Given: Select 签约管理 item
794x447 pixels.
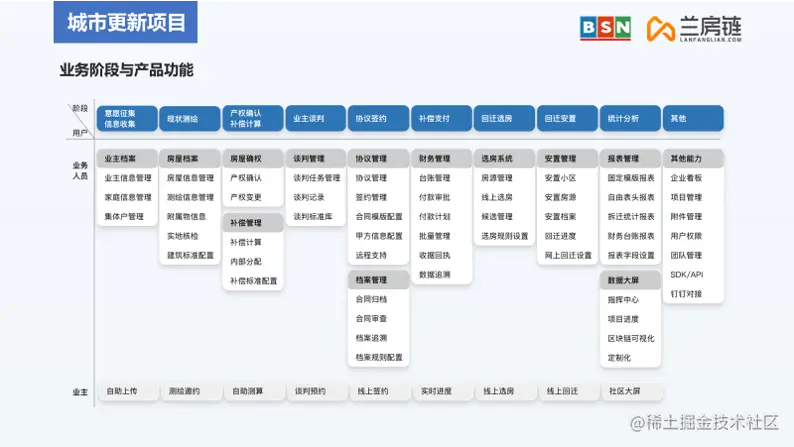Looking at the screenshot, I should pos(371,197).
